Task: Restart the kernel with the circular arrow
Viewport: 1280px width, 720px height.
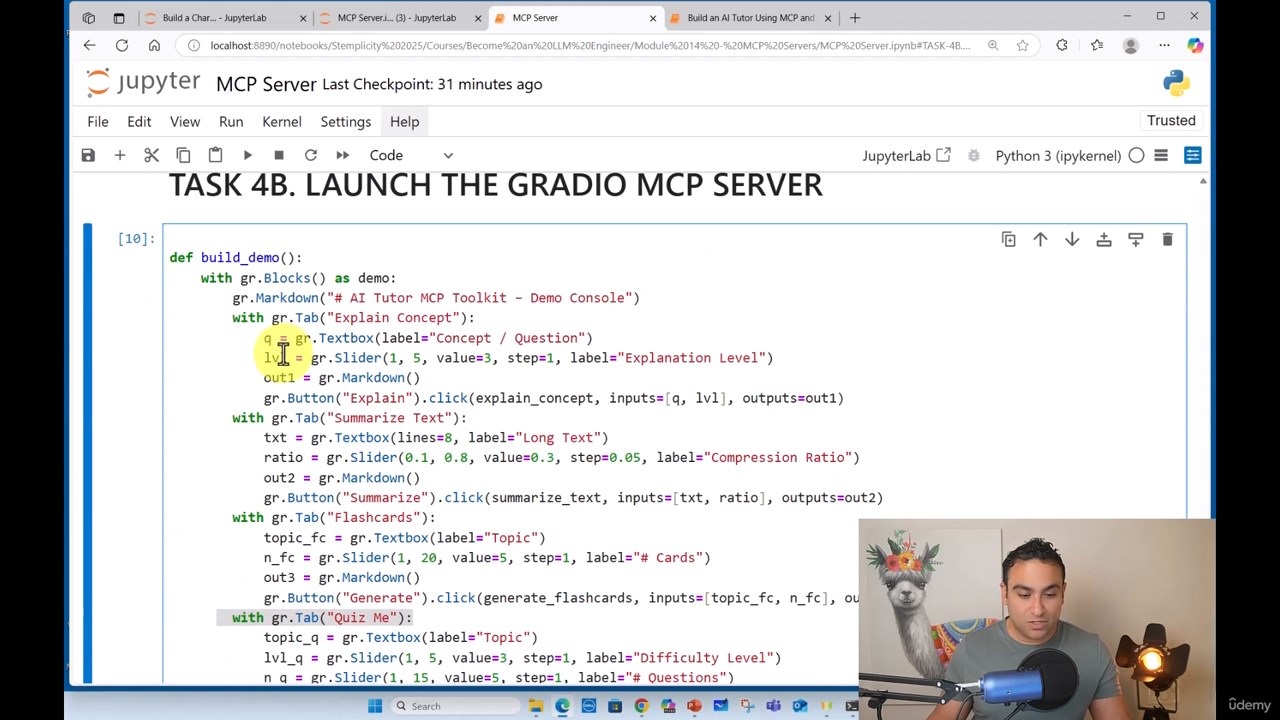Action: pos(311,155)
